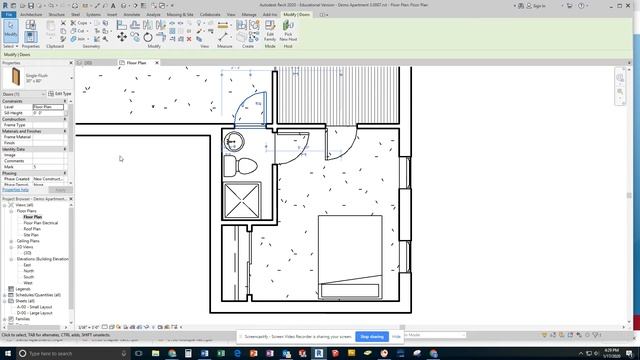Image resolution: width=640 pixels, height=360 pixels.
Task: Open the Doors (1) filter dropdown
Action: click(x=24, y=94)
